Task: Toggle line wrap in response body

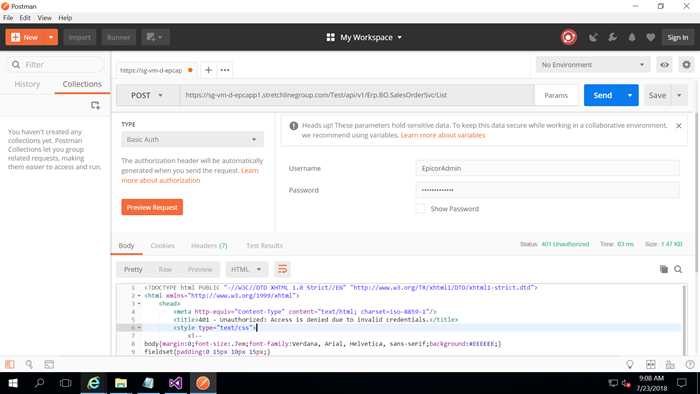Action: (282, 269)
